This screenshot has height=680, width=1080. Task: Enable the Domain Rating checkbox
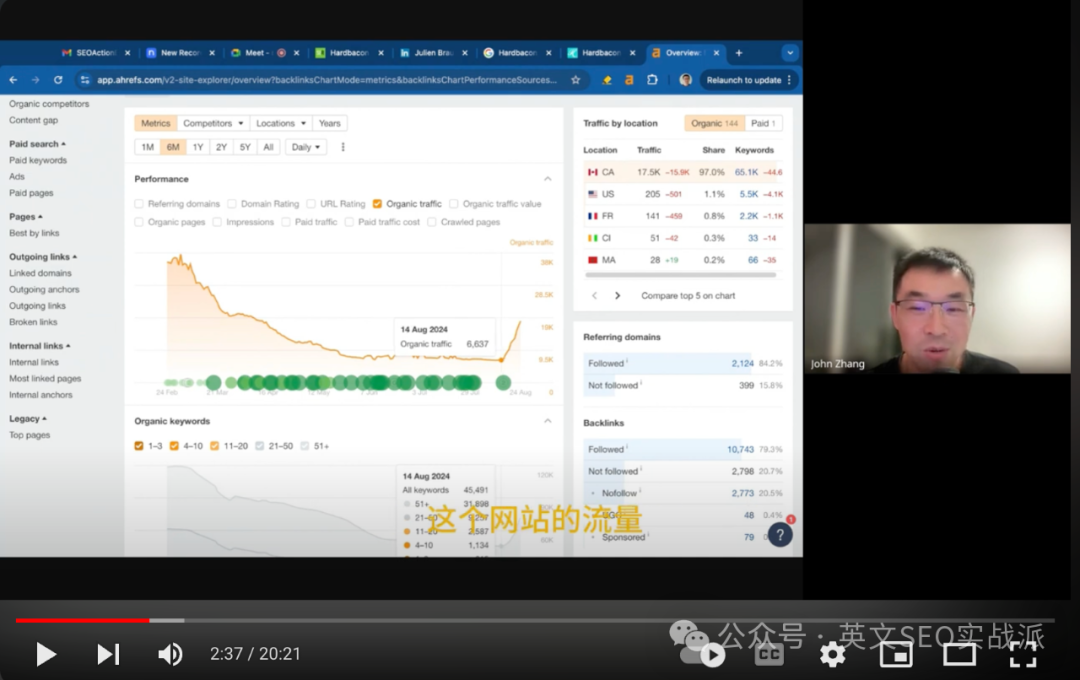232,204
